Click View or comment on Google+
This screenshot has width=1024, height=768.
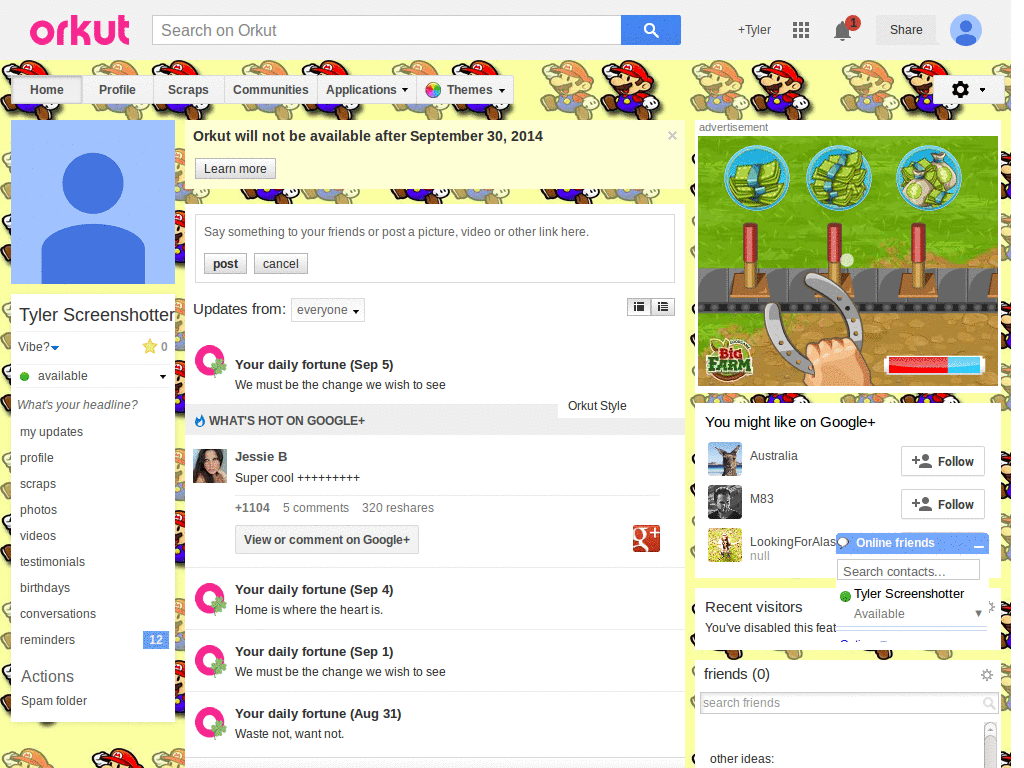click(327, 539)
